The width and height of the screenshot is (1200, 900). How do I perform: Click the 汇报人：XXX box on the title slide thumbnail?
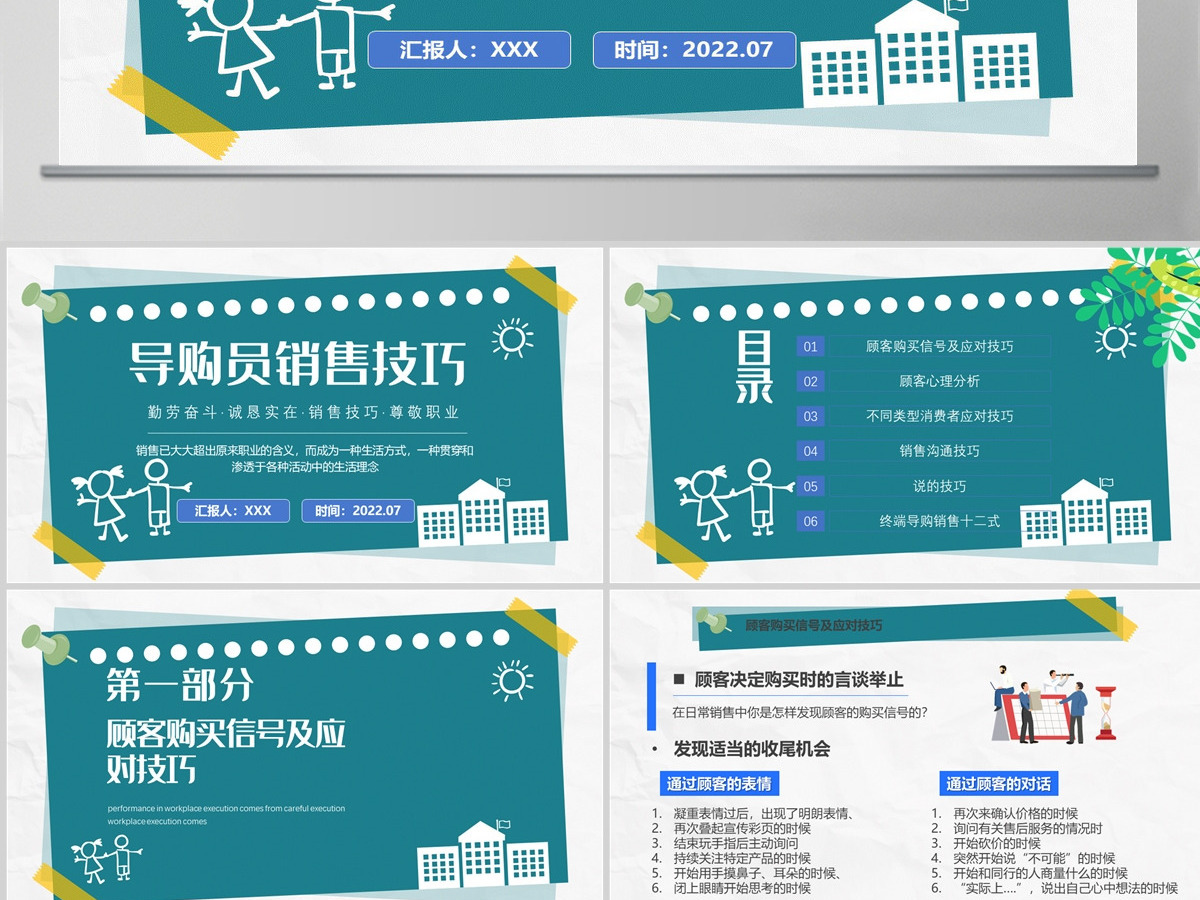(233, 510)
